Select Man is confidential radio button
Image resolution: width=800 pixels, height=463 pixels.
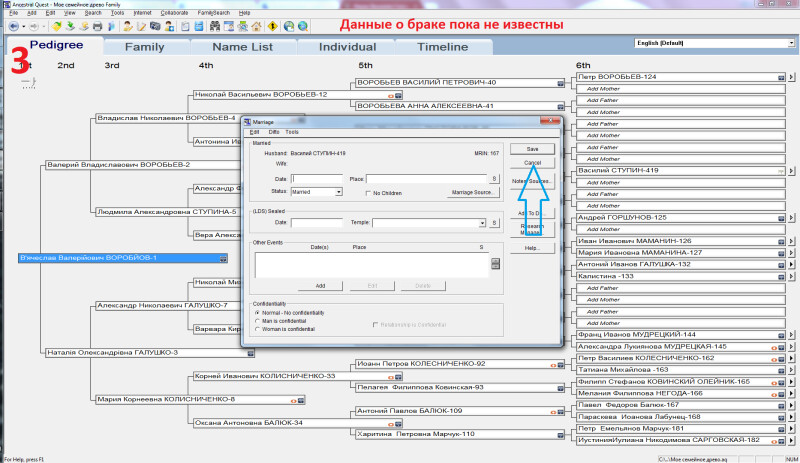257,321
